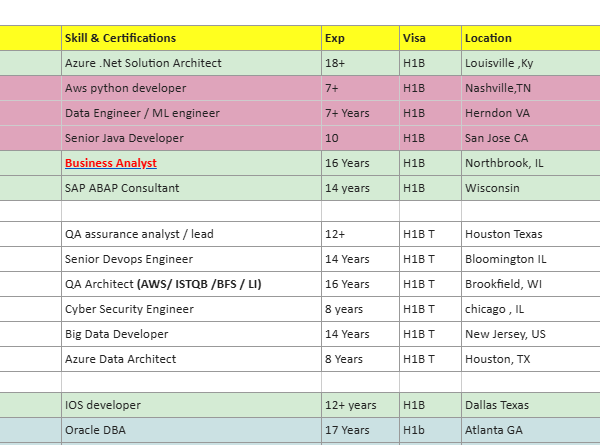Click the IOS developer cell
This screenshot has width=600, height=445.
click(191, 405)
